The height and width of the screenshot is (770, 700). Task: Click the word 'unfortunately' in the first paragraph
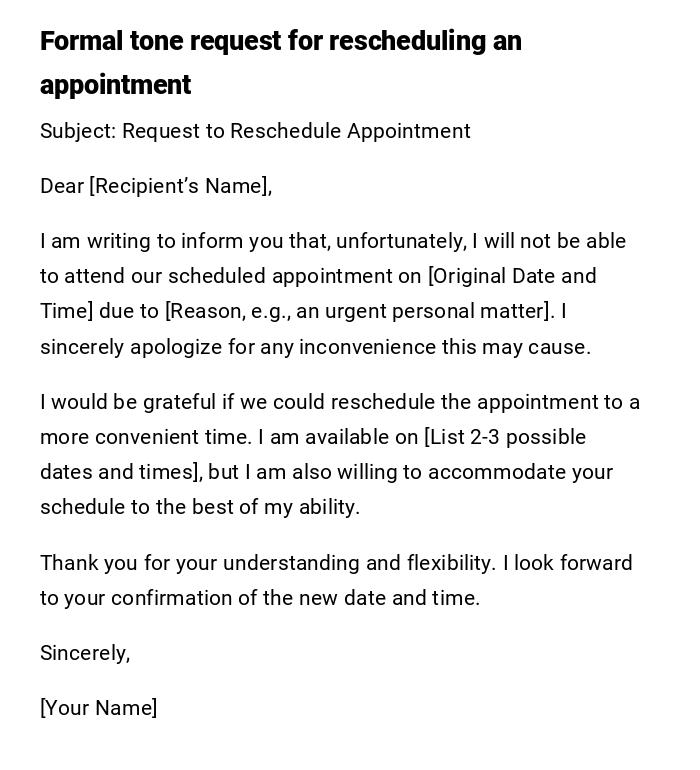tap(400, 241)
